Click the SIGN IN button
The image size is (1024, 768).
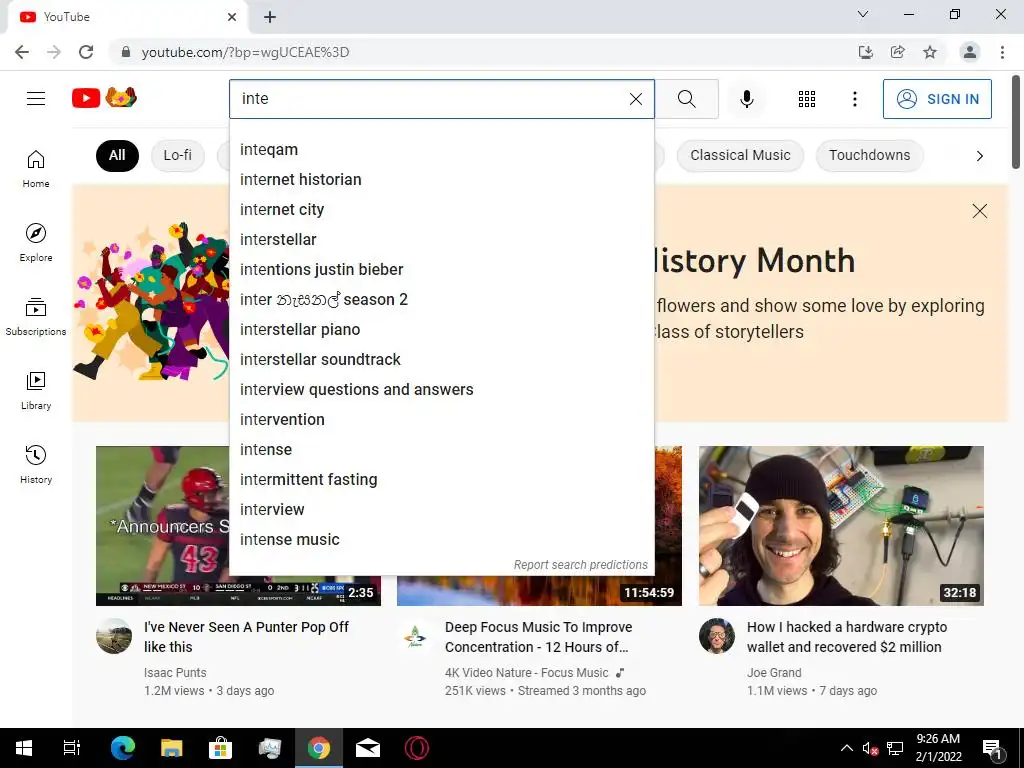click(937, 99)
